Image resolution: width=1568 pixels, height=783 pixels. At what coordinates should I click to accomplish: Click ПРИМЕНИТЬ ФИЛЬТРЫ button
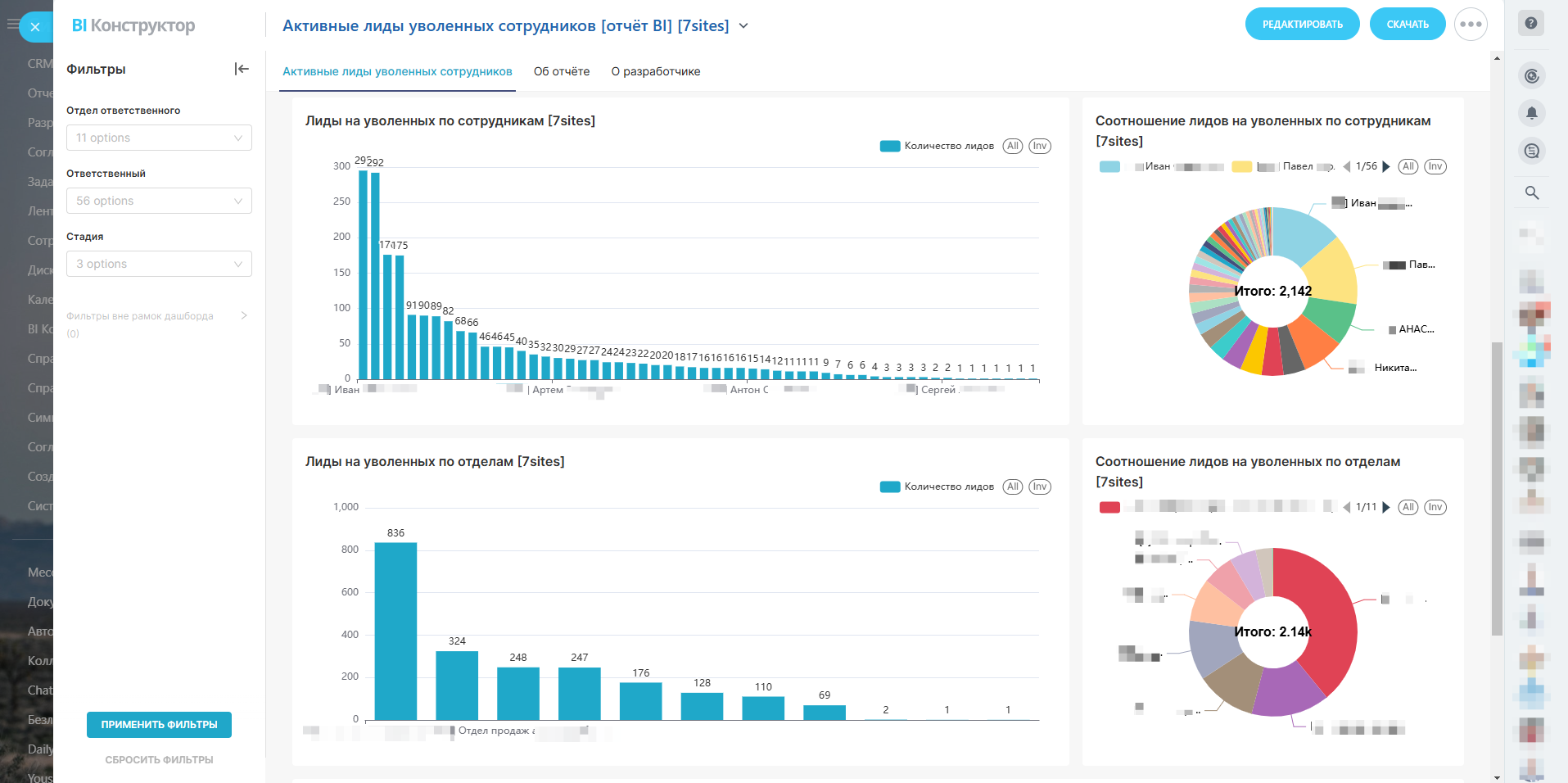159,725
